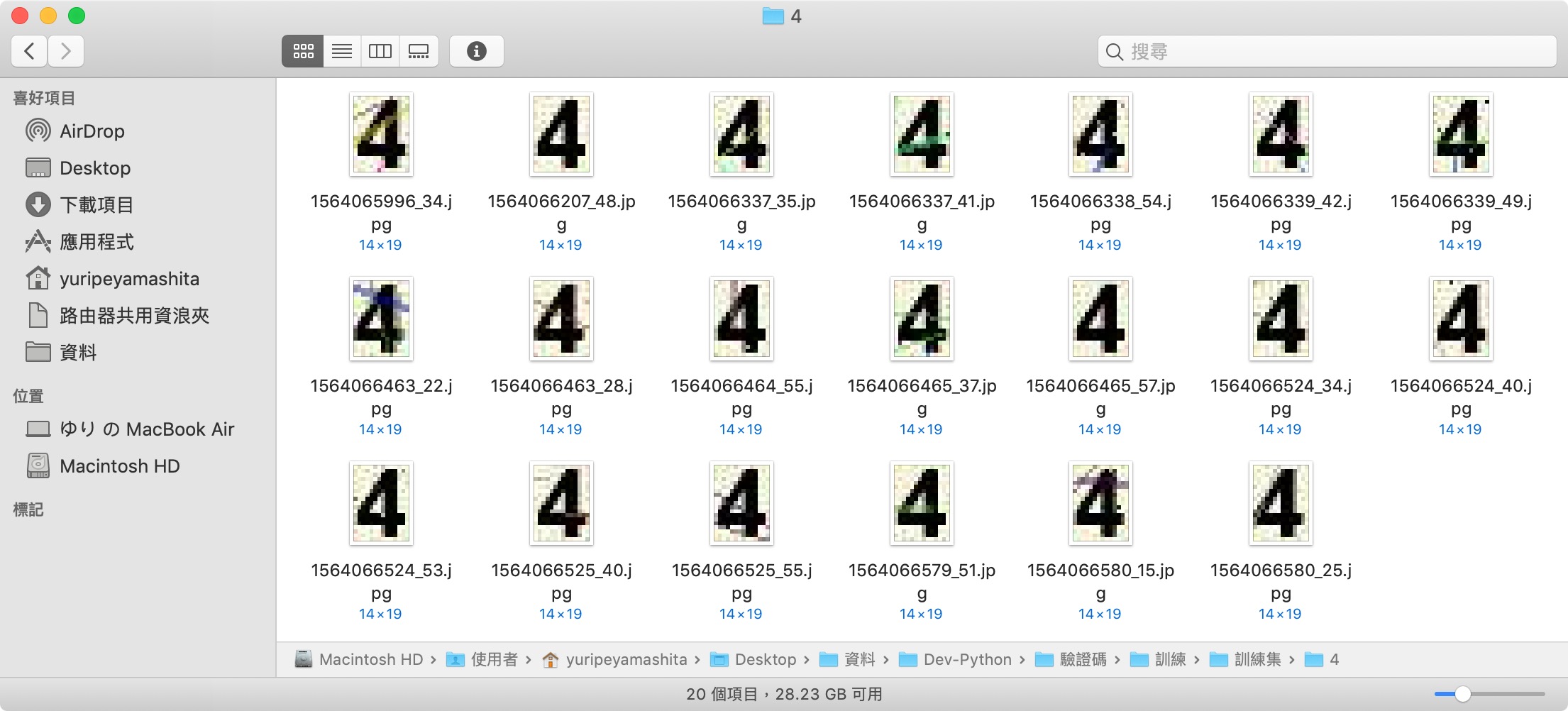1568x711 pixels.
Task: Click Dev-Python in the path bar
Action: [966, 659]
